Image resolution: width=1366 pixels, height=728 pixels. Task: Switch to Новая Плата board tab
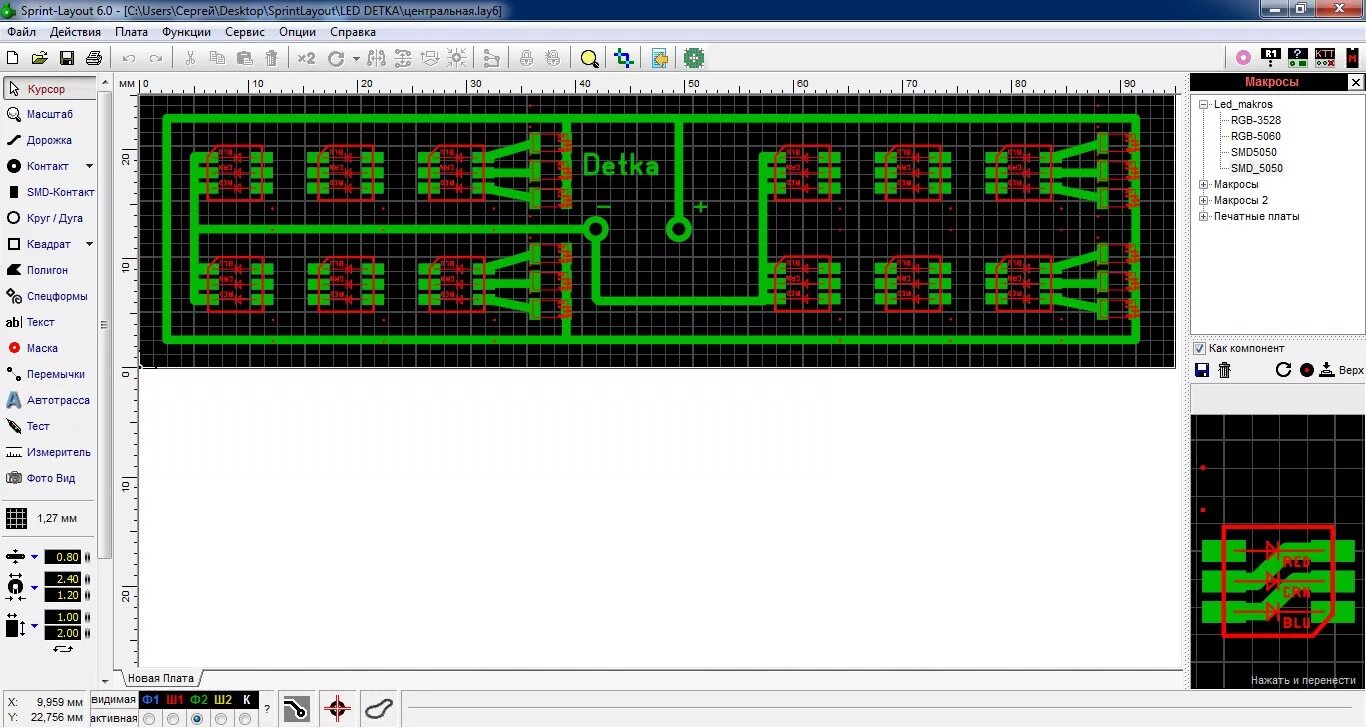pos(159,678)
